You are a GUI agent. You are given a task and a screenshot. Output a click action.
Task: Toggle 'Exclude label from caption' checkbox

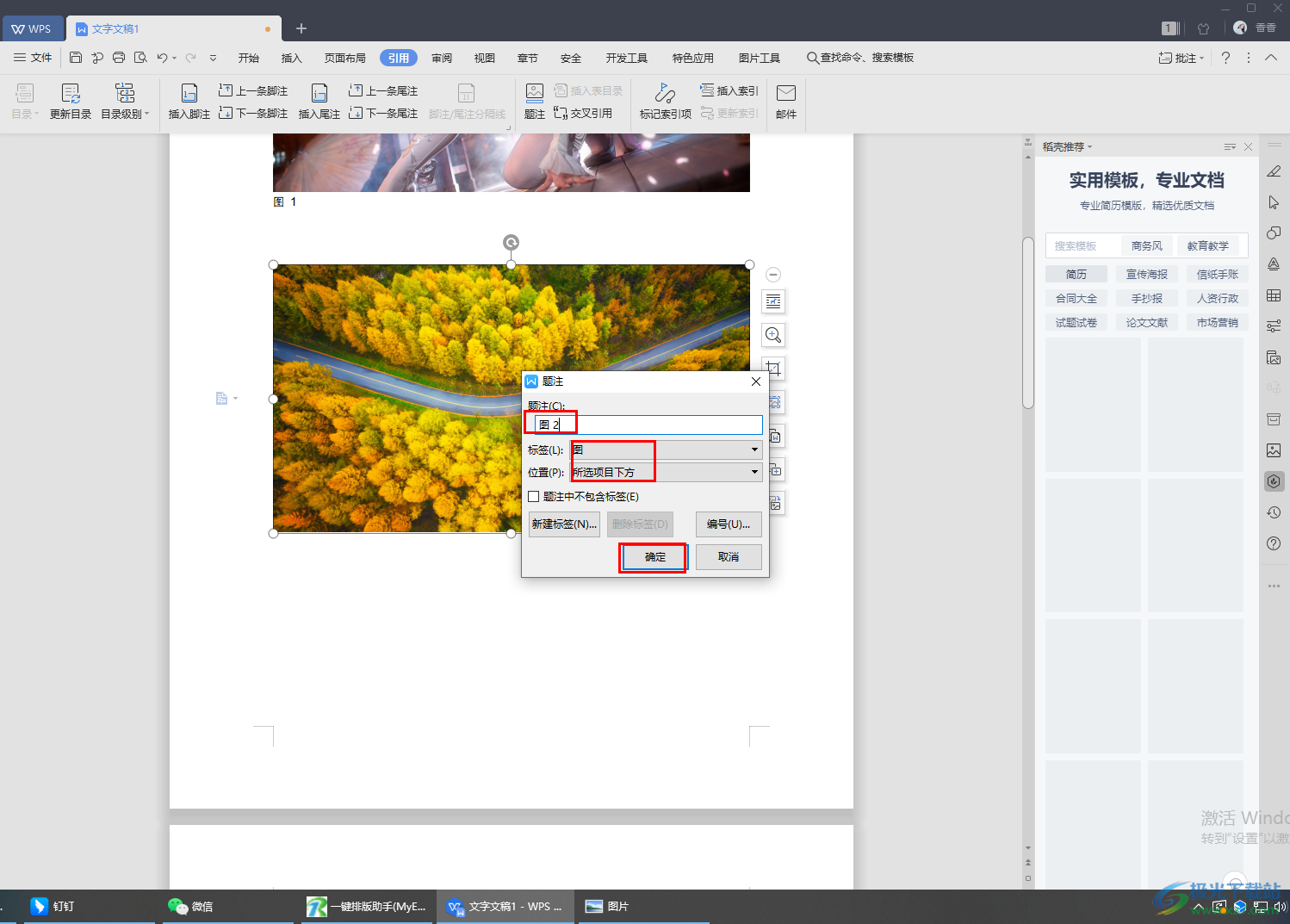tap(534, 497)
